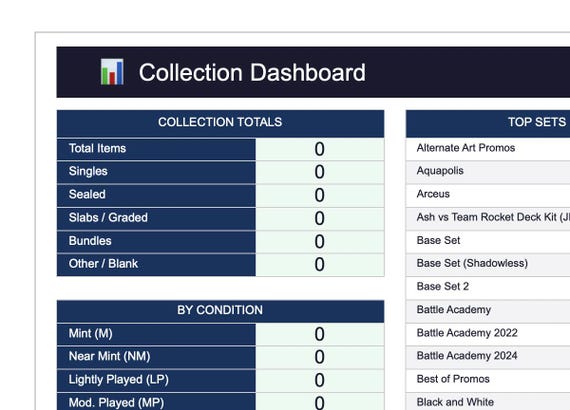570x410 pixels.
Task: Select the COLLECTION TOTALS header
Action: coord(220,123)
